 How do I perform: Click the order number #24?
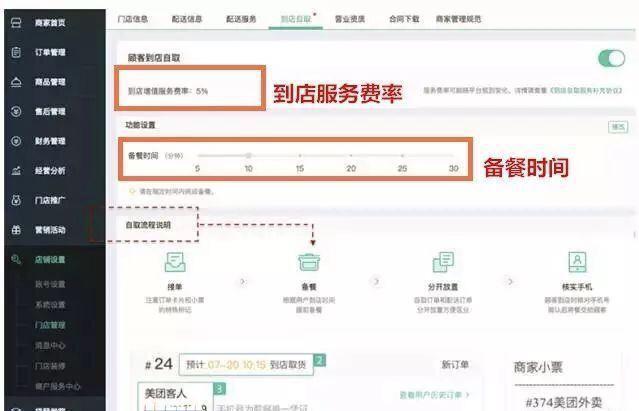point(159,364)
